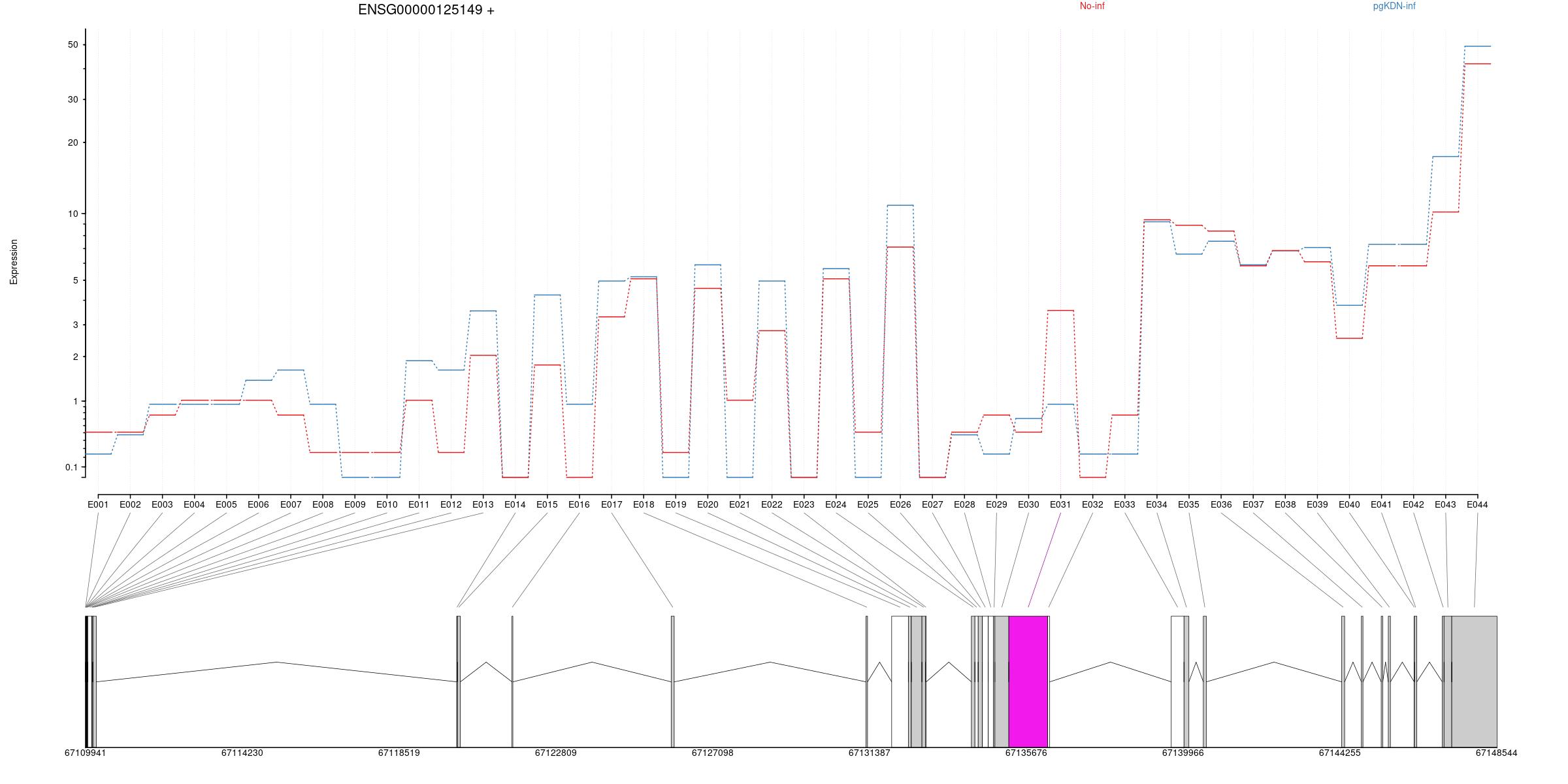Click the blue E044 expression segment near 50
Viewport: 1568px width, 784px height.
tap(1477, 46)
